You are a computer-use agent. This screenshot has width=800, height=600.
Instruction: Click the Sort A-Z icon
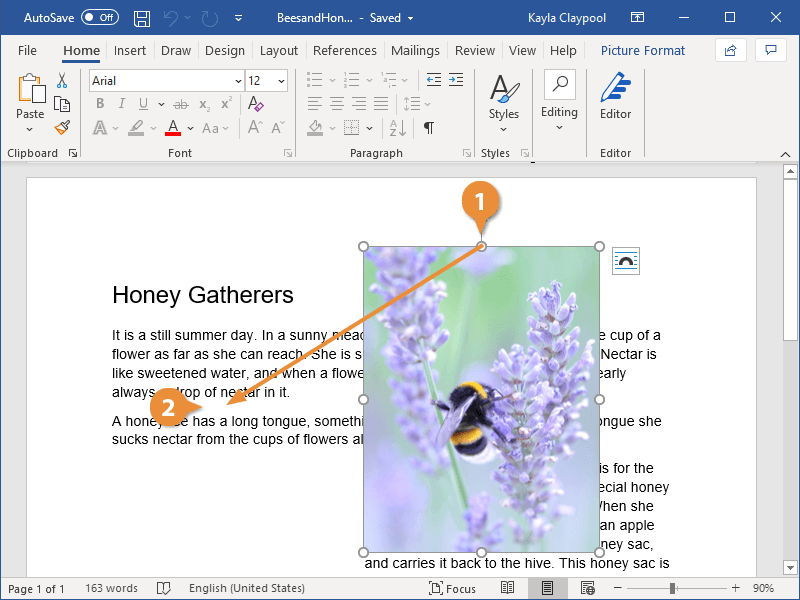(397, 127)
